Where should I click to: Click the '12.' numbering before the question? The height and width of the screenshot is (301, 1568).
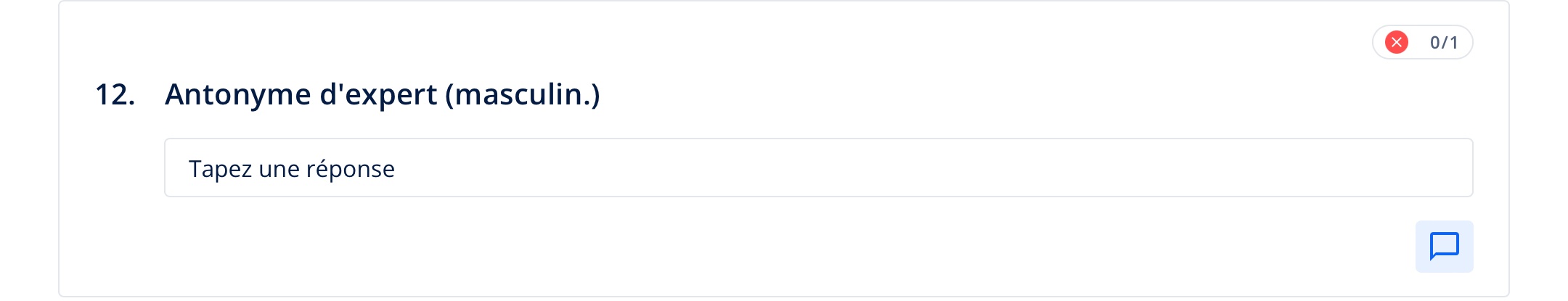(x=115, y=94)
